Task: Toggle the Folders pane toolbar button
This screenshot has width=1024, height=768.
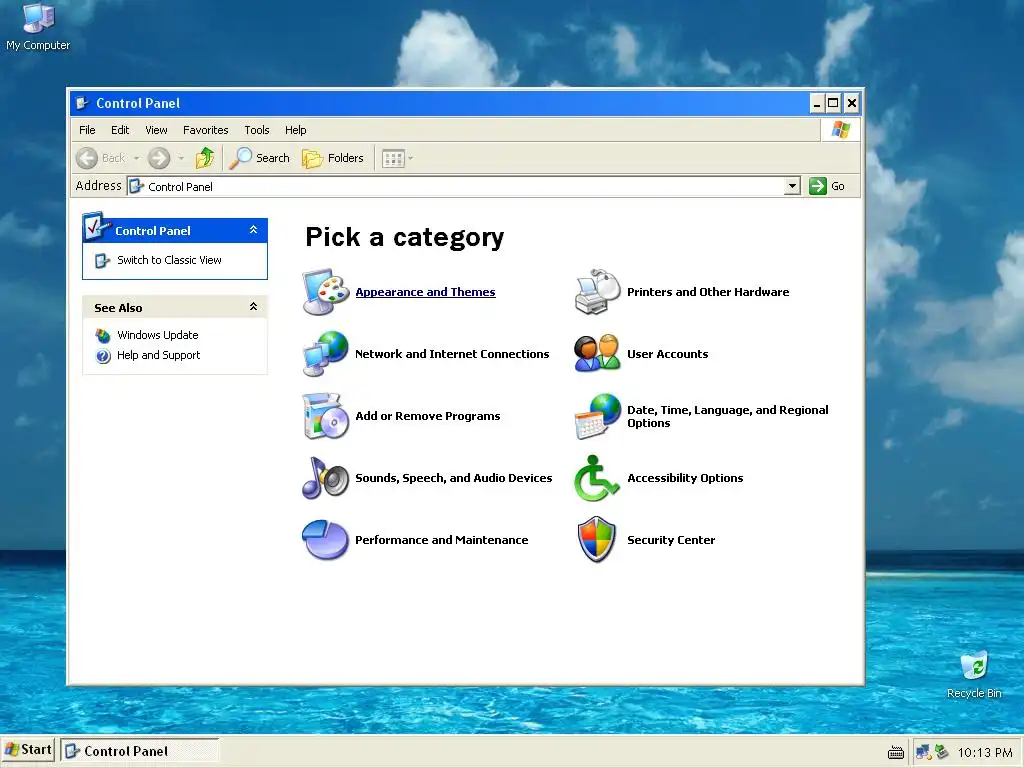Action: coord(333,158)
